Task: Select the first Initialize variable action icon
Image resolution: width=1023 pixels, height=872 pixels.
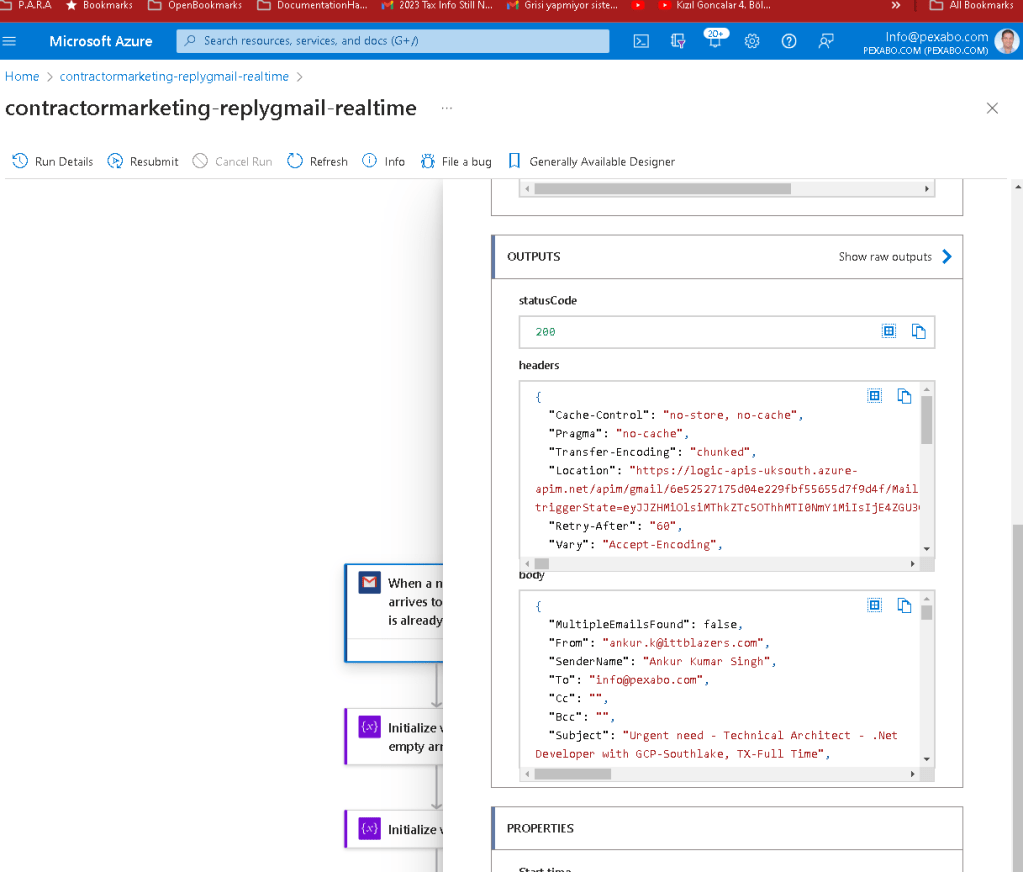Action: 369,727
